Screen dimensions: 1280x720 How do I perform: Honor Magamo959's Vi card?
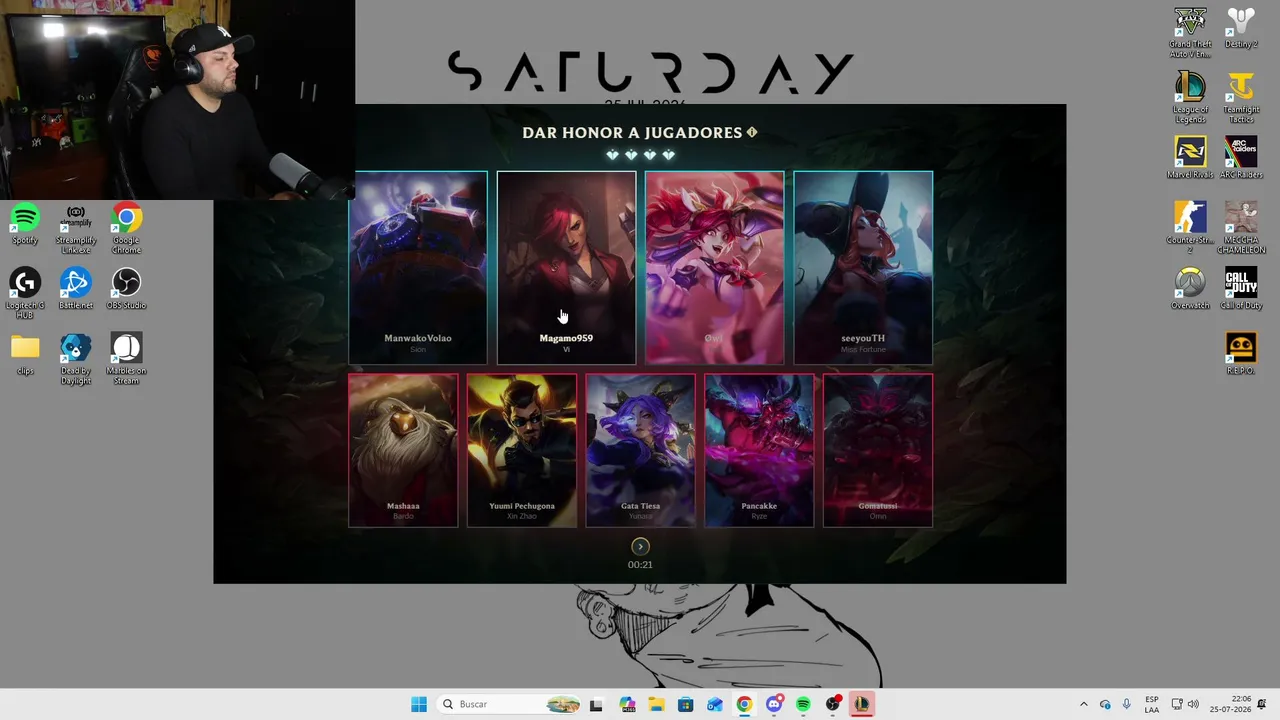566,267
